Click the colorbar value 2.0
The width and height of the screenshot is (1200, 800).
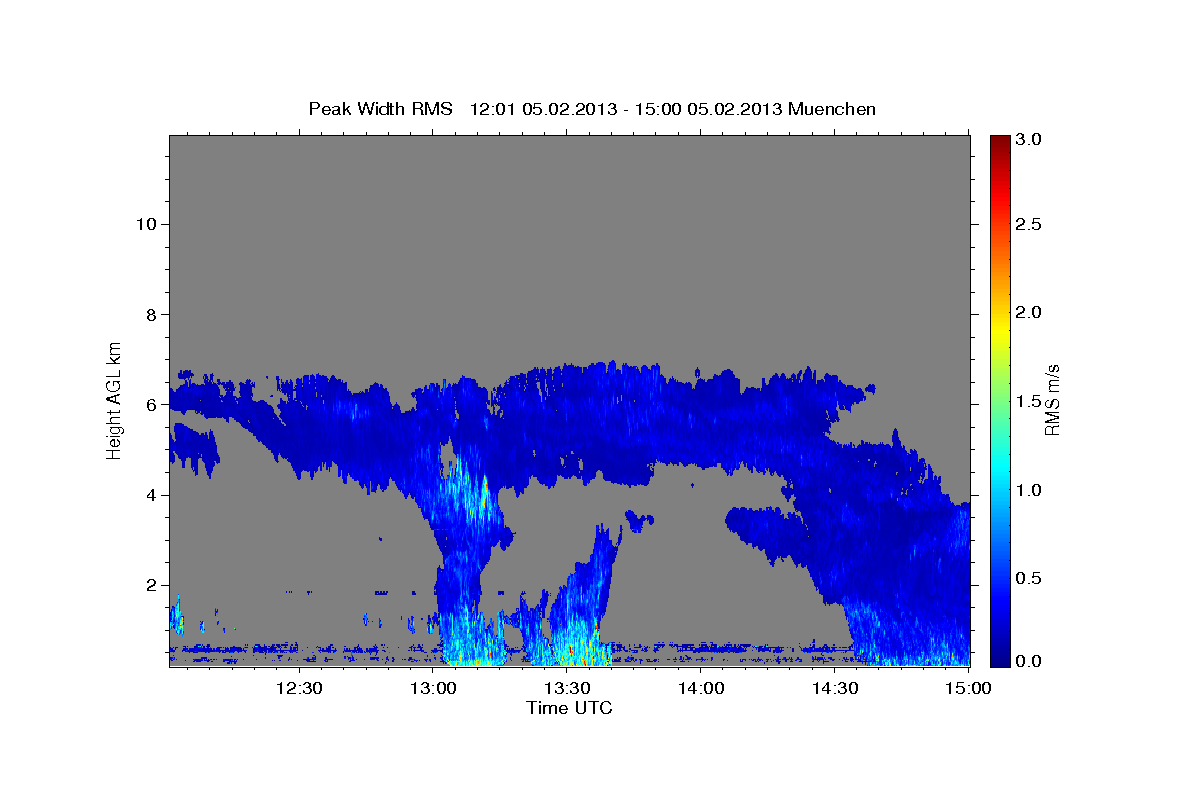click(x=1029, y=312)
